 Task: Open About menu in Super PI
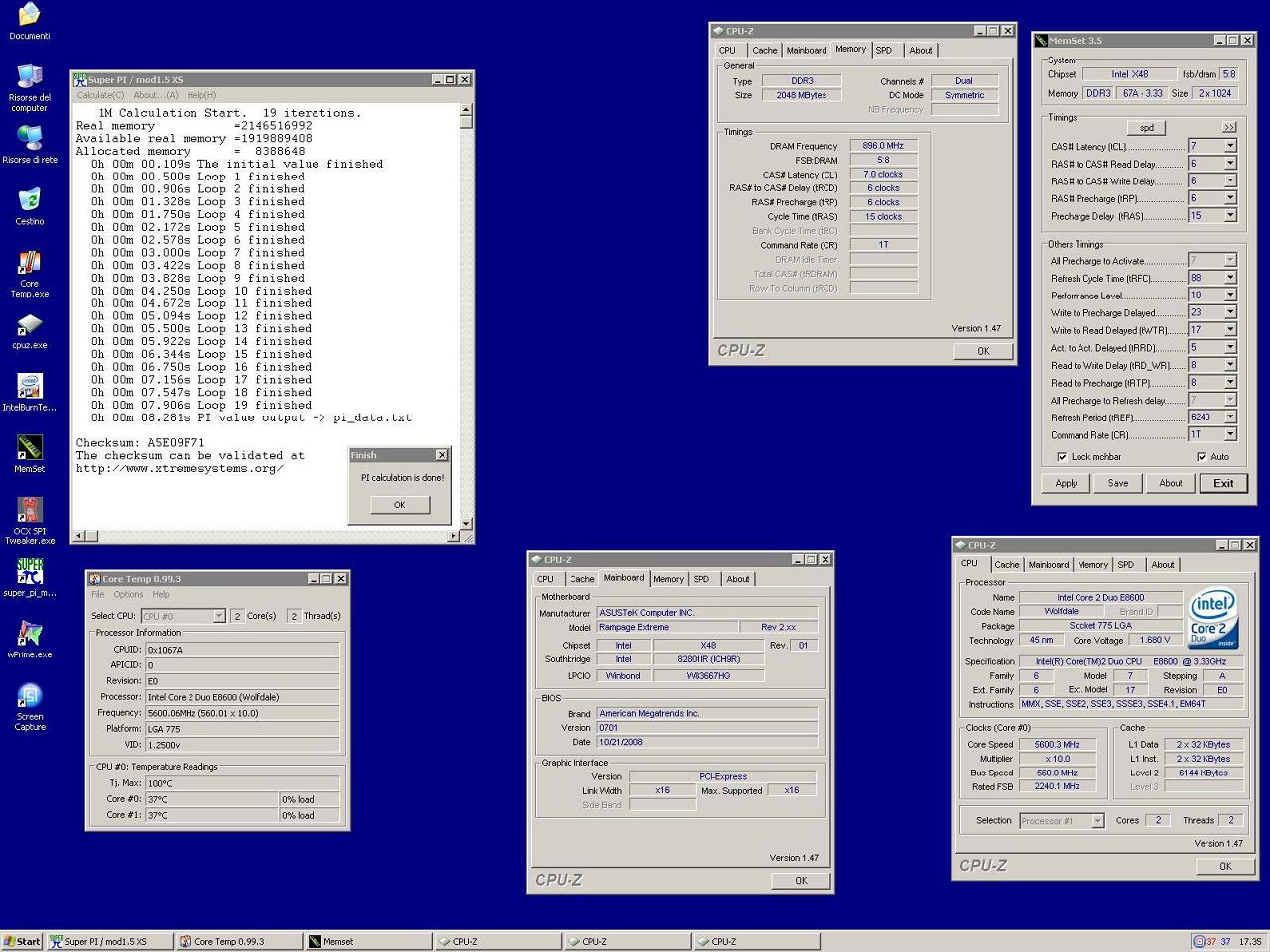pos(156,95)
